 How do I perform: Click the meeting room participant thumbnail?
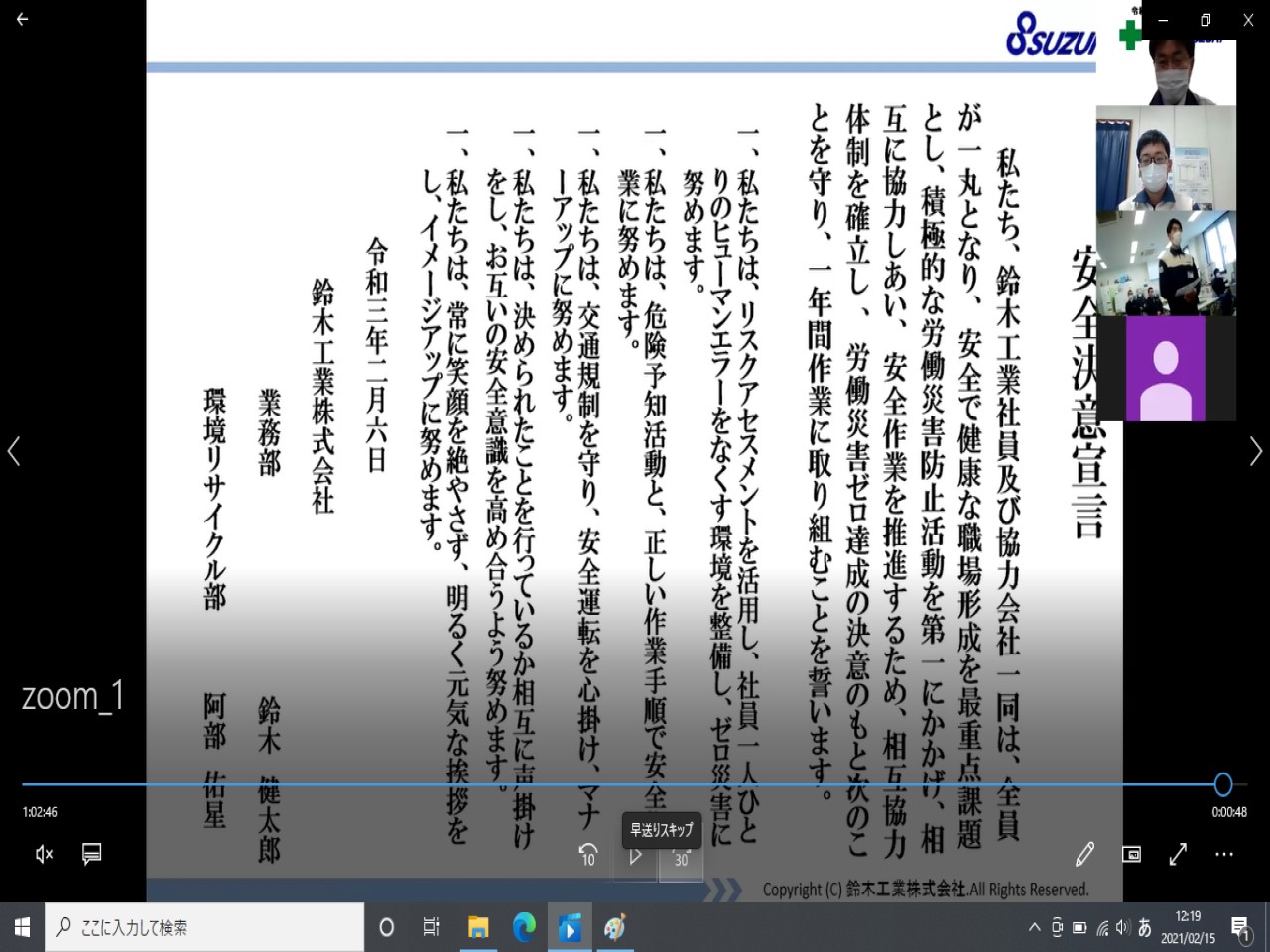[x=1166, y=264]
